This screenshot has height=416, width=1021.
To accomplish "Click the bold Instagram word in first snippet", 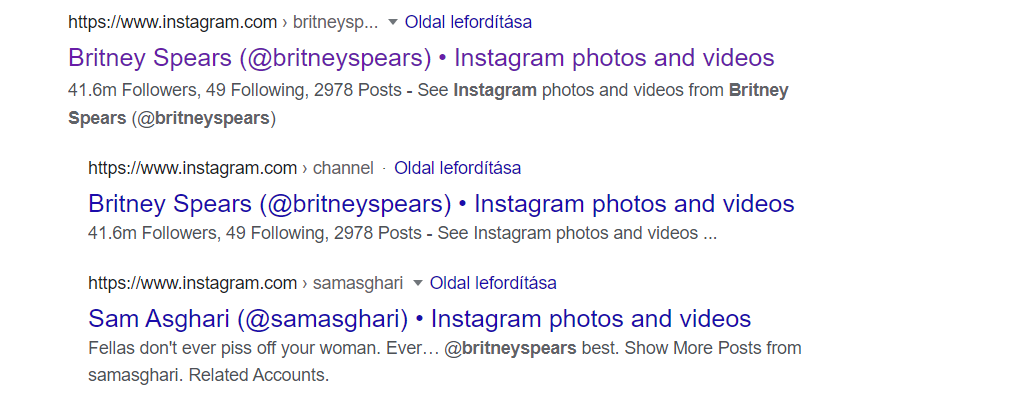I will (x=495, y=90).
